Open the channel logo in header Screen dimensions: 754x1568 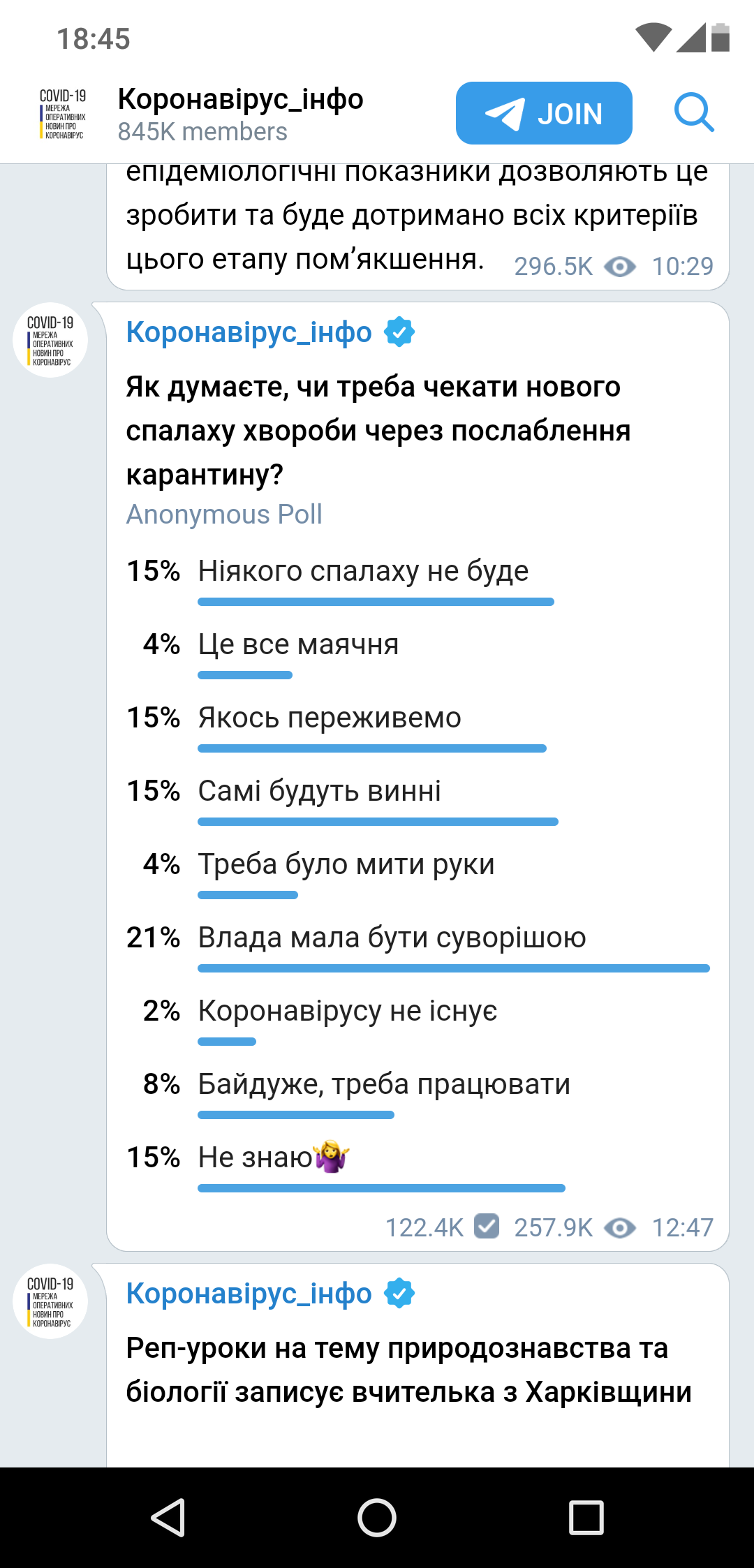[x=63, y=114]
